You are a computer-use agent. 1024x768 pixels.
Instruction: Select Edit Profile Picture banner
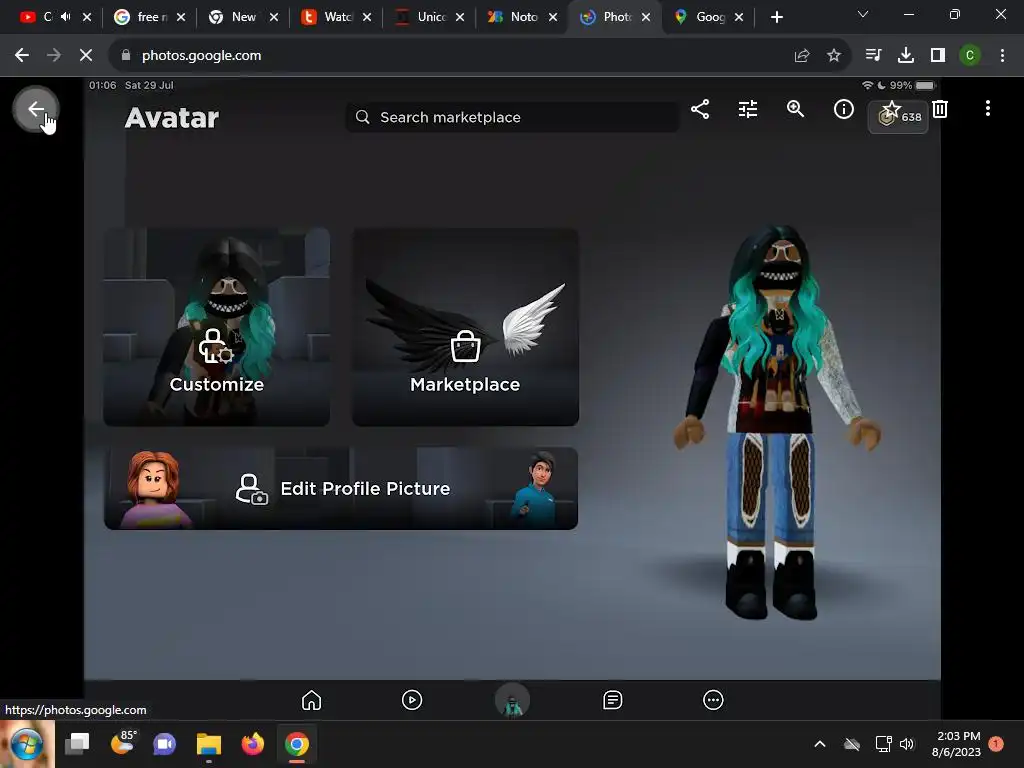[341, 488]
